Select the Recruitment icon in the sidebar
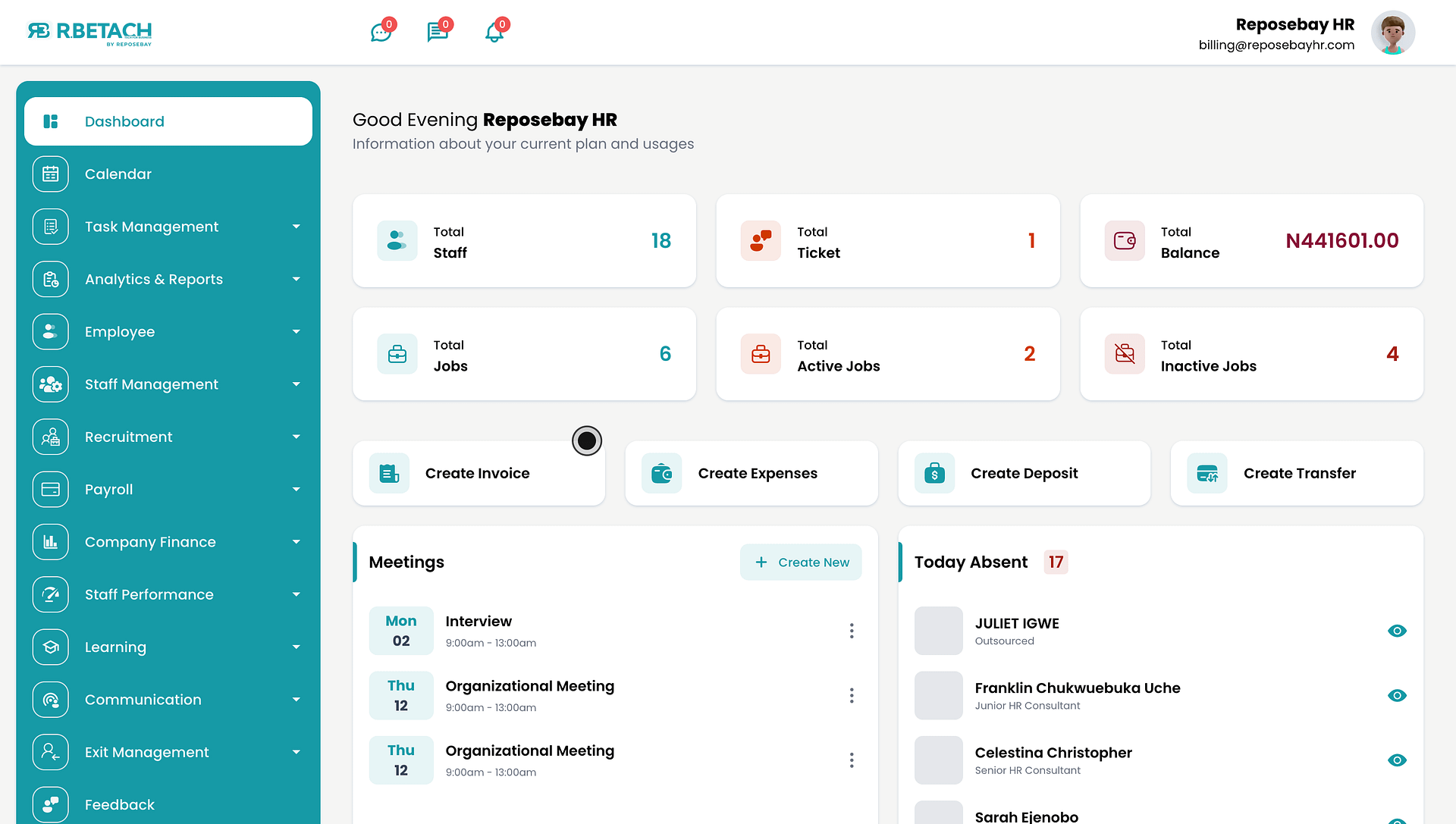The width and height of the screenshot is (1456, 824). (x=50, y=437)
